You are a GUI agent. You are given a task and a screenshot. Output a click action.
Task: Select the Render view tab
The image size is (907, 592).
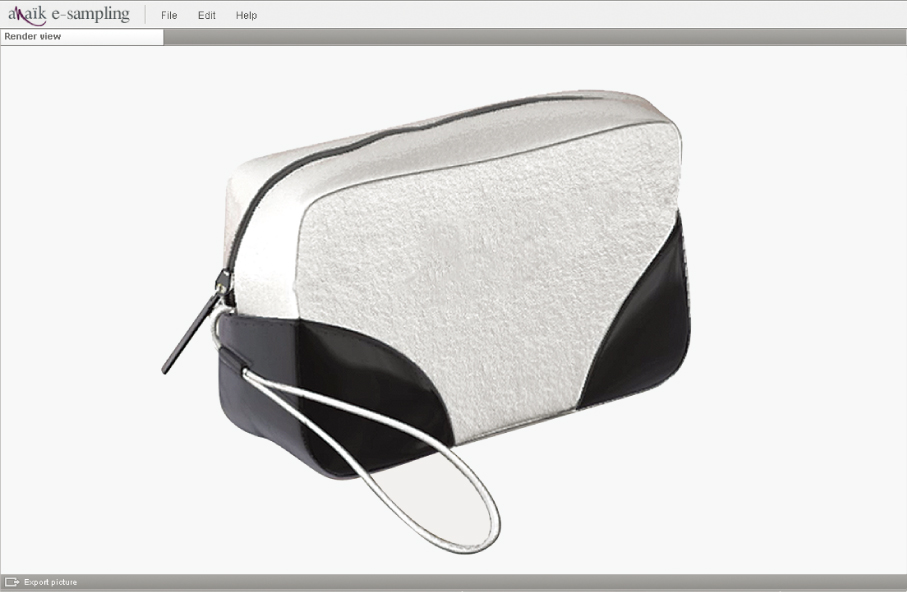(82, 36)
